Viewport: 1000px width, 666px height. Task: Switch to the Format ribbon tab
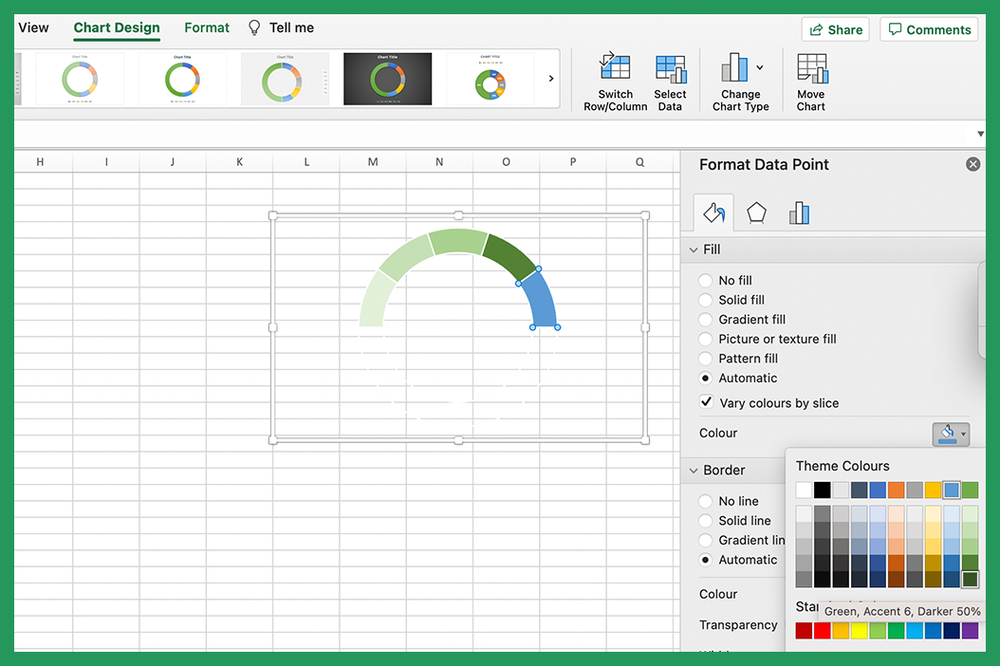point(206,27)
